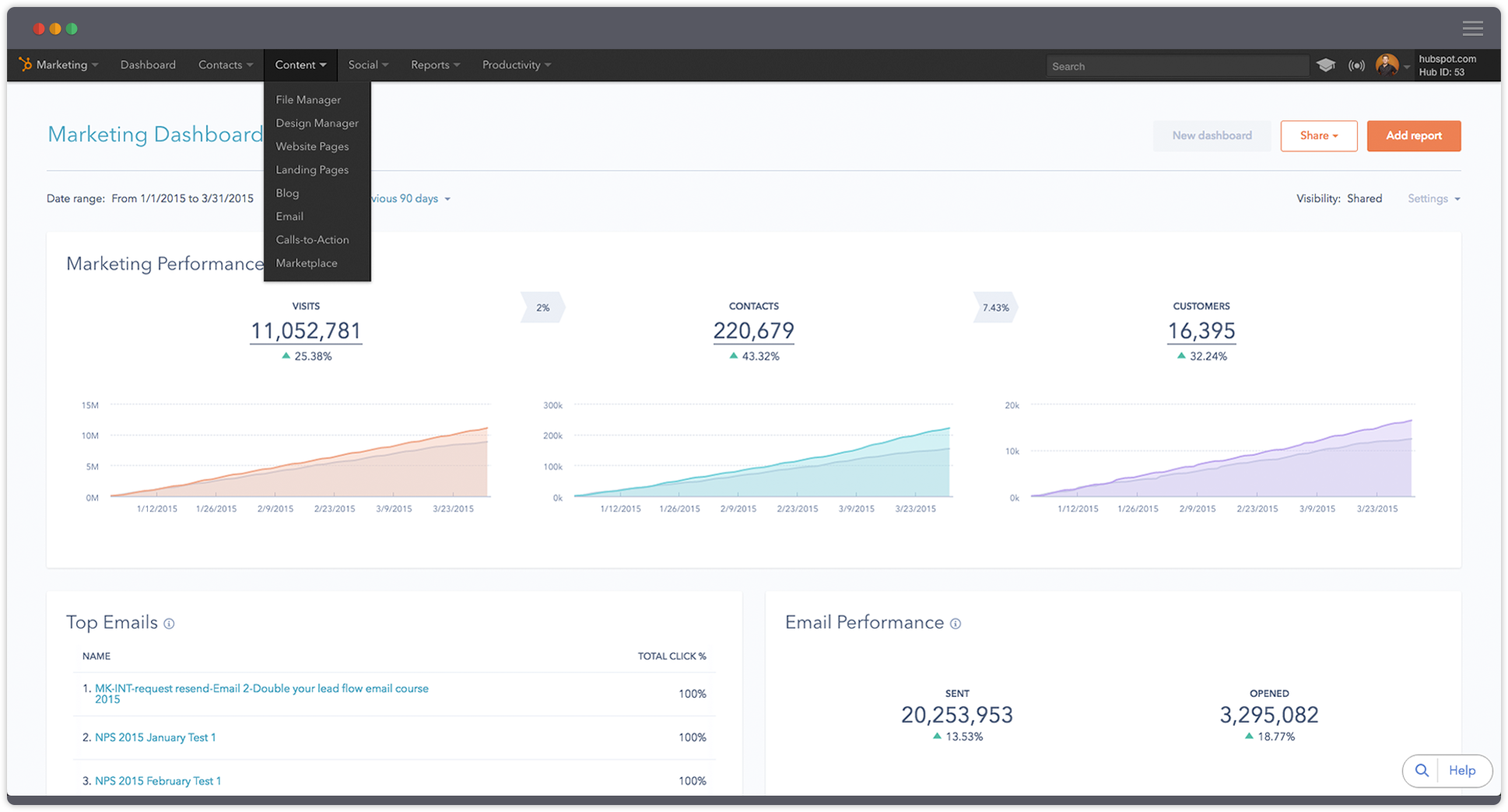
Task: Click the 13.53% sent change indicator
Action: point(957,737)
